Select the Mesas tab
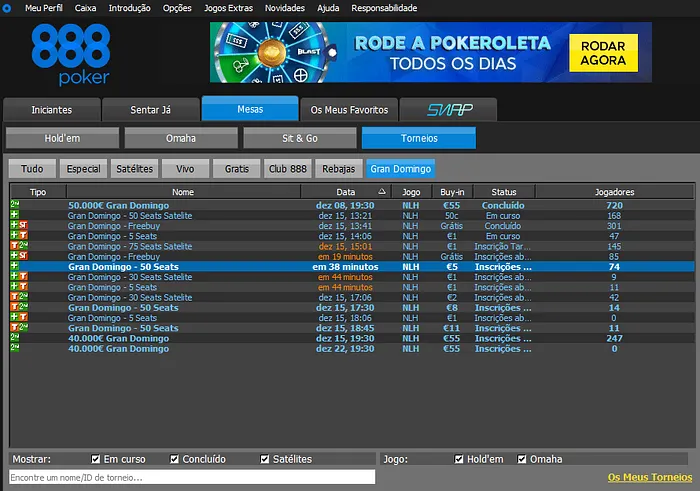This screenshot has width=700, height=491. pyautogui.click(x=250, y=109)
